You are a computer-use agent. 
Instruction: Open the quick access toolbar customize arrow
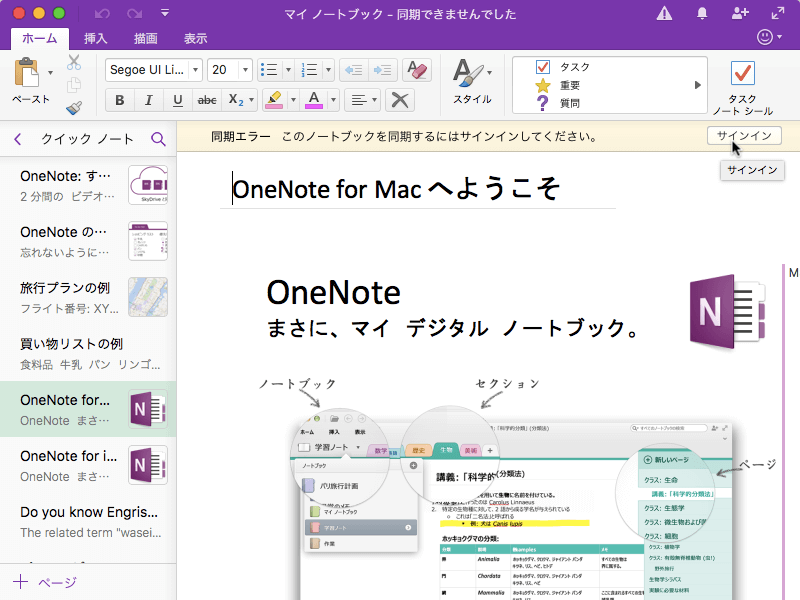point(165,13)
